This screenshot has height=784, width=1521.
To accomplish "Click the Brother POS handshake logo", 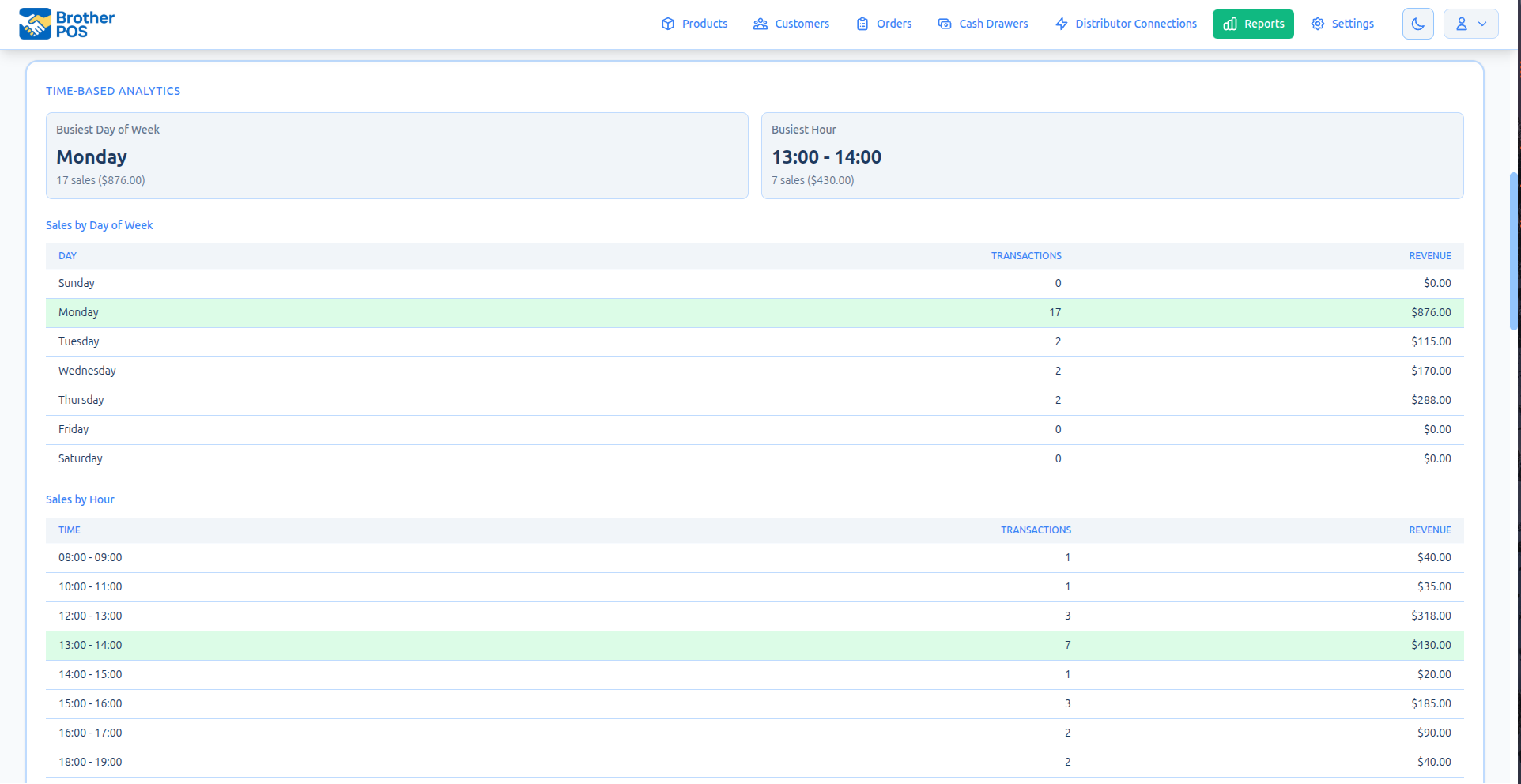I will pos(35,23).
